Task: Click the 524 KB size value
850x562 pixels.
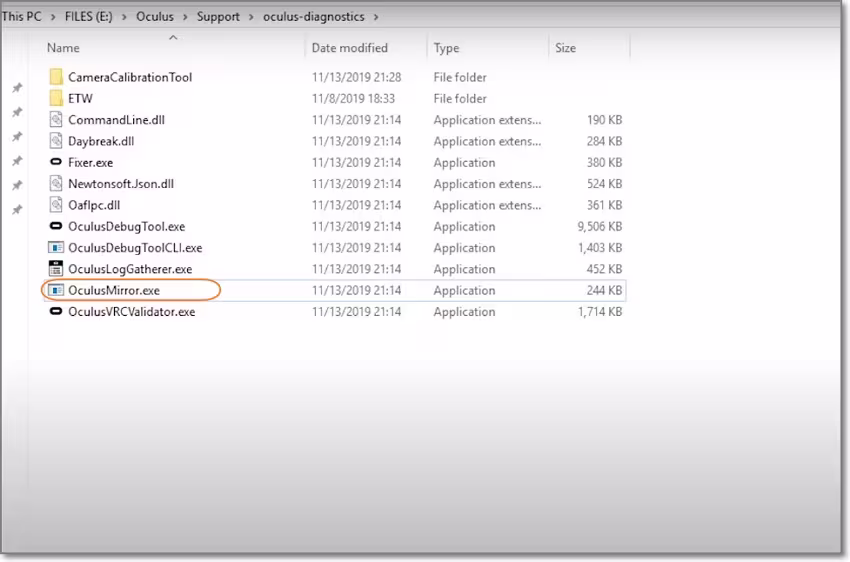Action: pyautogui.click(x=604, y=184)
